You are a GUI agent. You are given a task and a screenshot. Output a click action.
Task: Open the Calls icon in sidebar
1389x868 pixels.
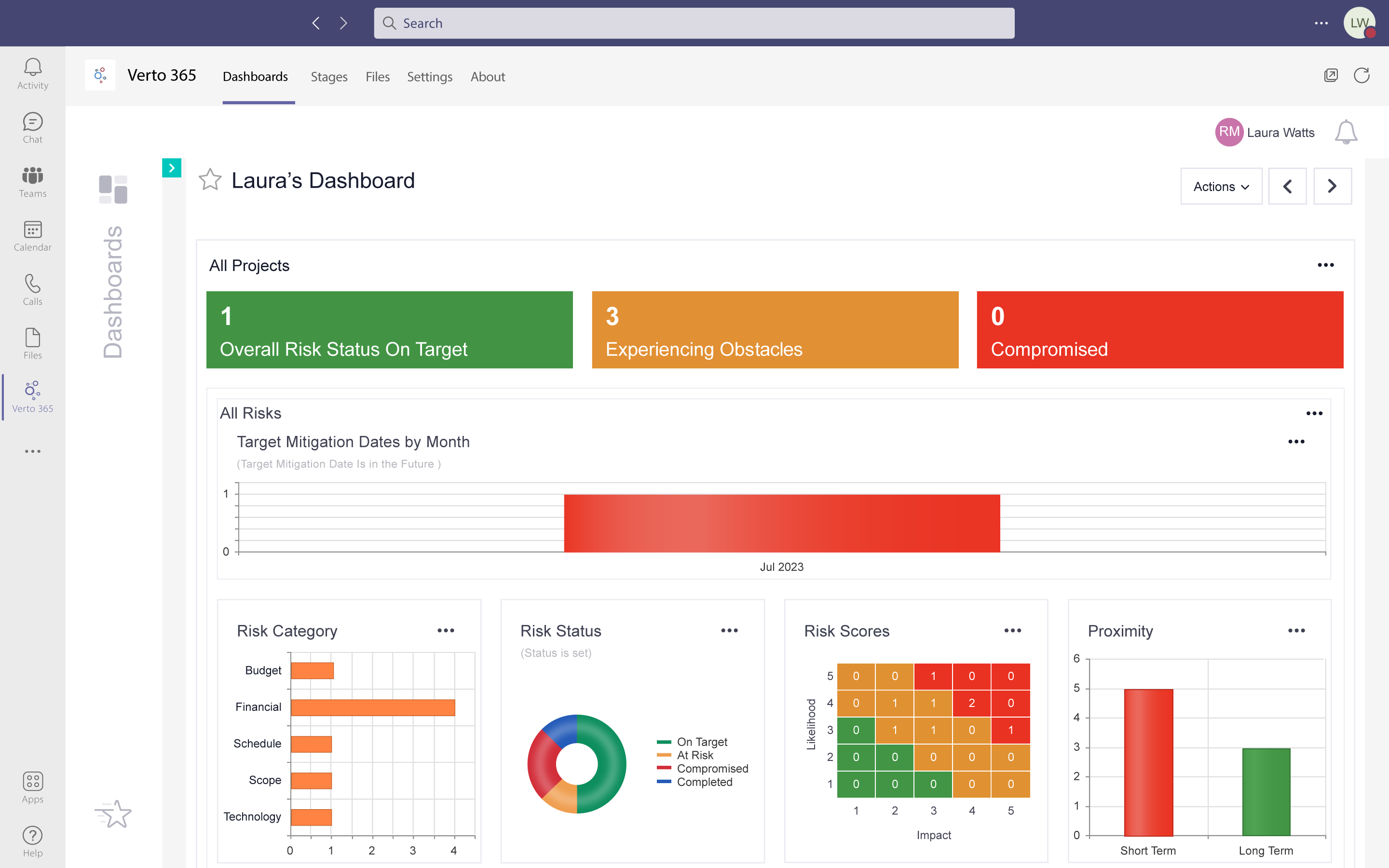(33, 289)
